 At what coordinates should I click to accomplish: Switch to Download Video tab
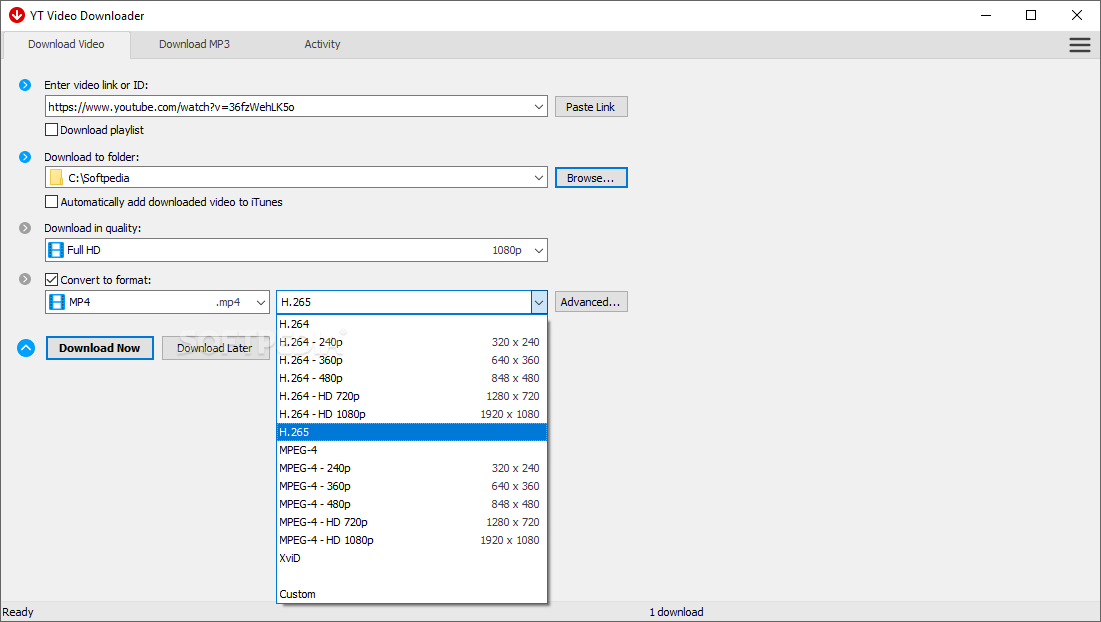click(x=66, y=44)
